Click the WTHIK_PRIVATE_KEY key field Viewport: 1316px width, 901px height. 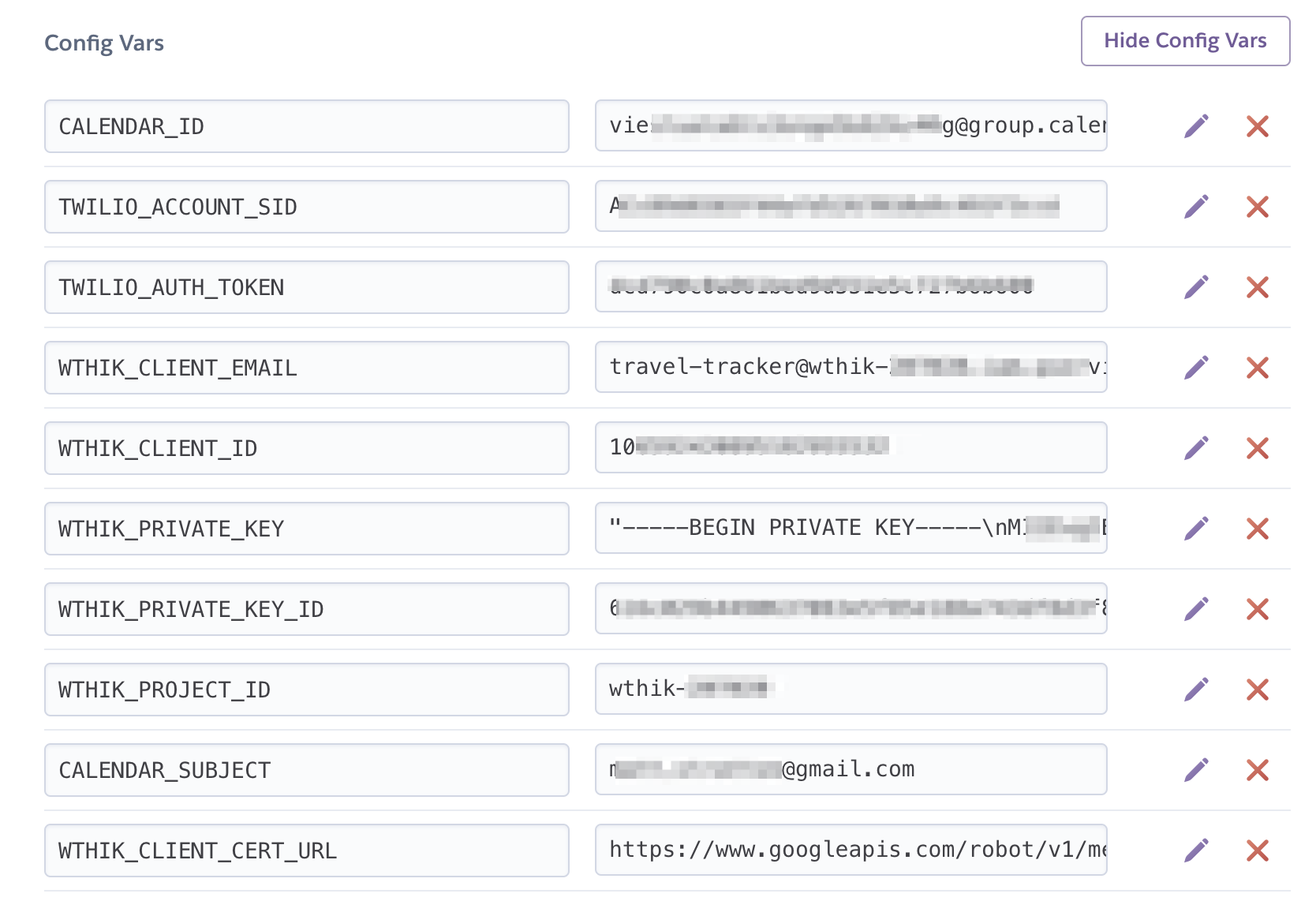point(306,528)
